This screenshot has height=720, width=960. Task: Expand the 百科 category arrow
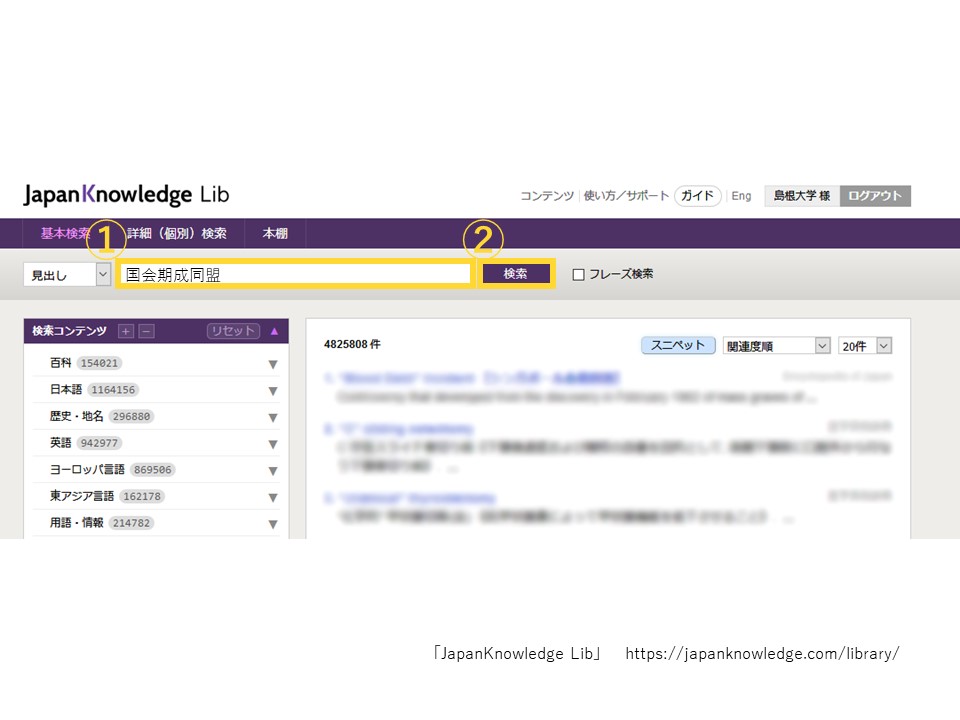tap(273, 364)
